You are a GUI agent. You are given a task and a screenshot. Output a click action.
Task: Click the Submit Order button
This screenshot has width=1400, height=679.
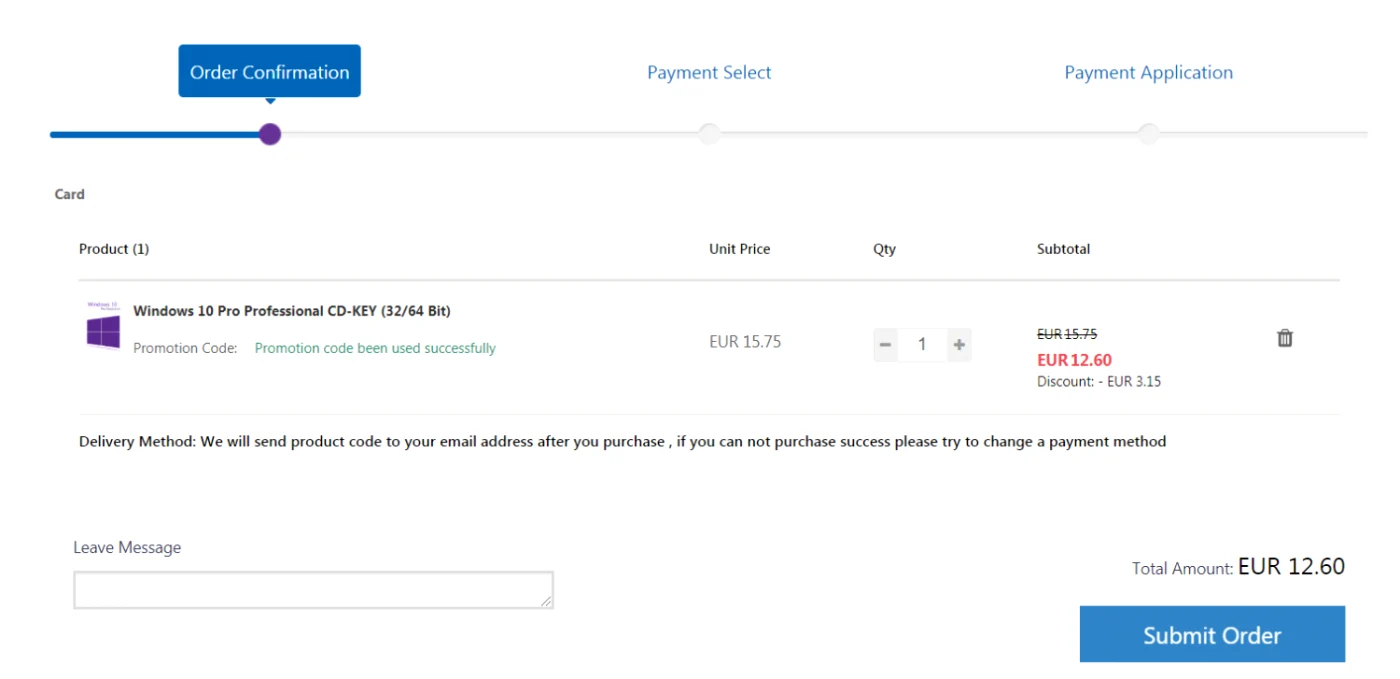(x=1212, y=634)
